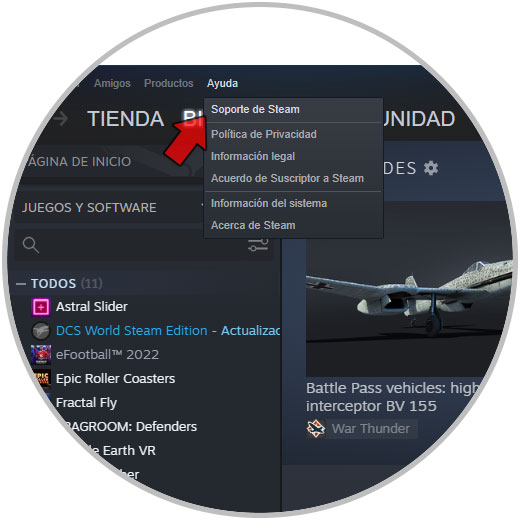Screen dimensions: 520x520
Task: Open the Amigos menu
Action: click(112, 83)
